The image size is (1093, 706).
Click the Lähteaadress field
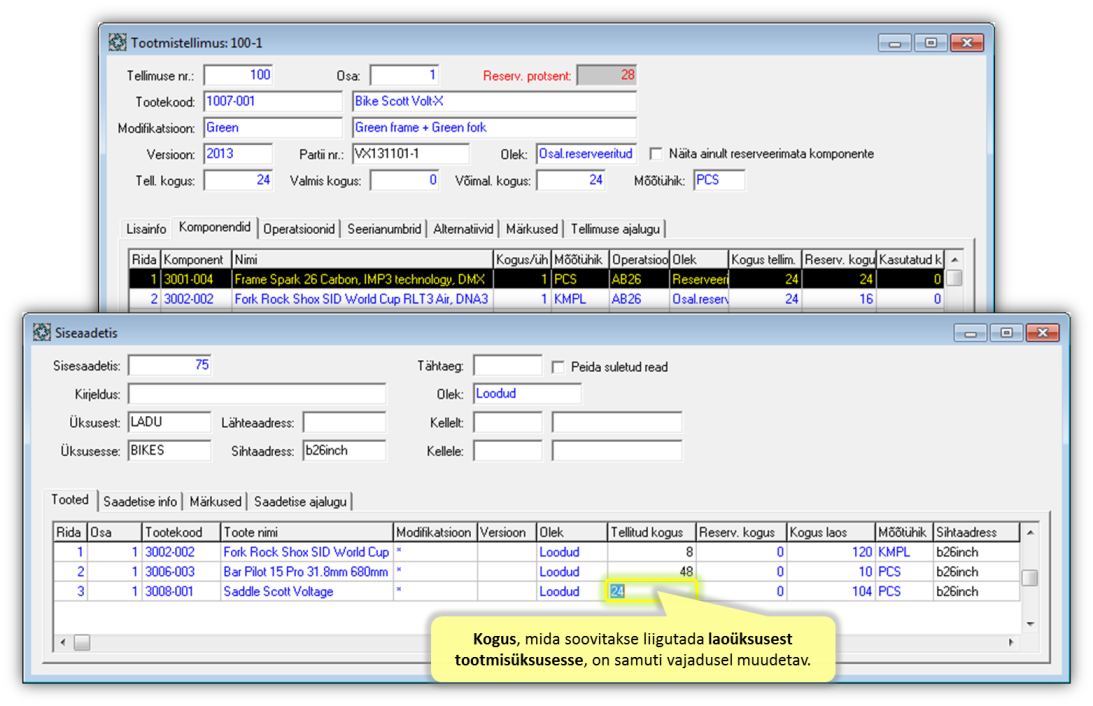(344, 422)
